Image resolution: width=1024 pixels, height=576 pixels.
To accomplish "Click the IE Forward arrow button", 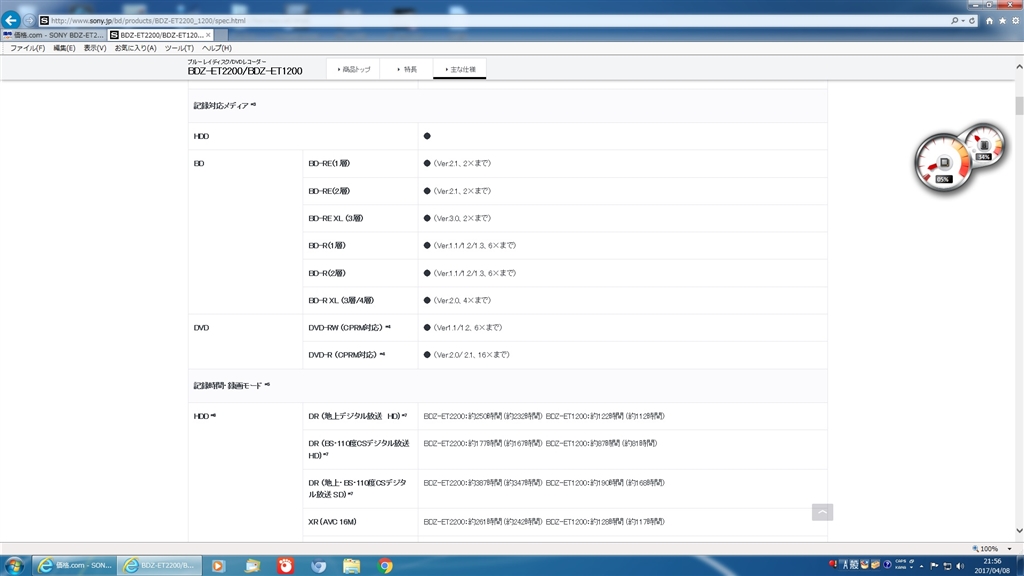I will click(29, 21).
